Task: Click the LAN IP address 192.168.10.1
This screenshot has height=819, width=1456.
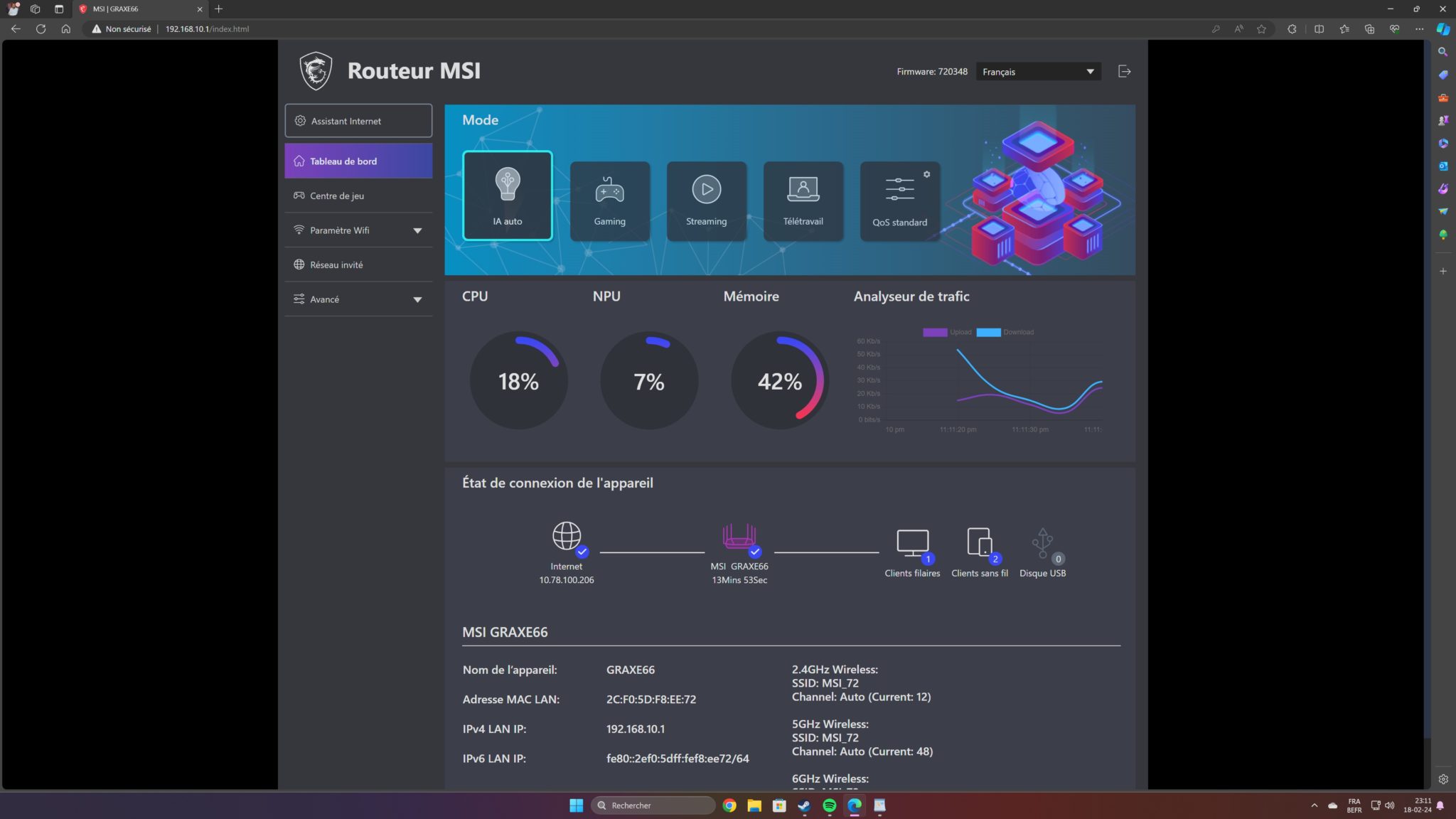Action: (x=636, y=729)
